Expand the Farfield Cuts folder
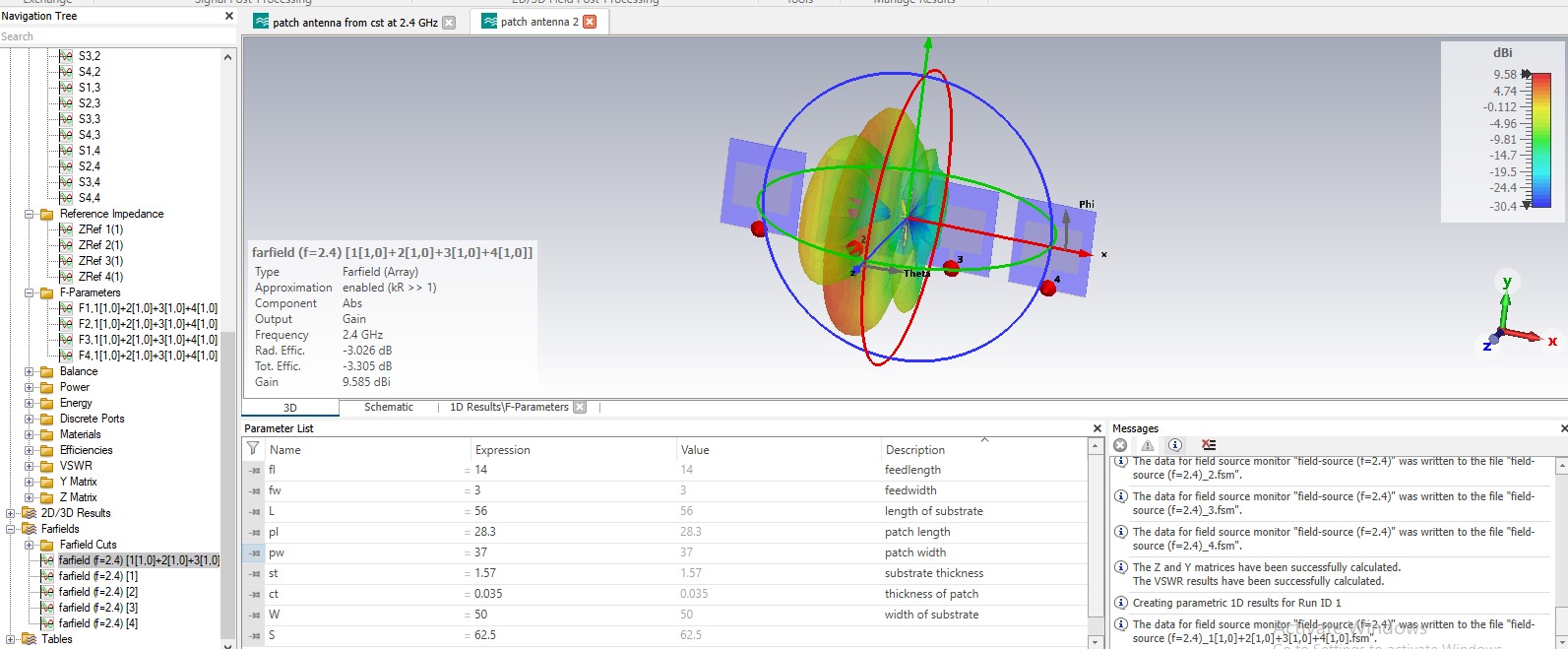 pos(30,545)
